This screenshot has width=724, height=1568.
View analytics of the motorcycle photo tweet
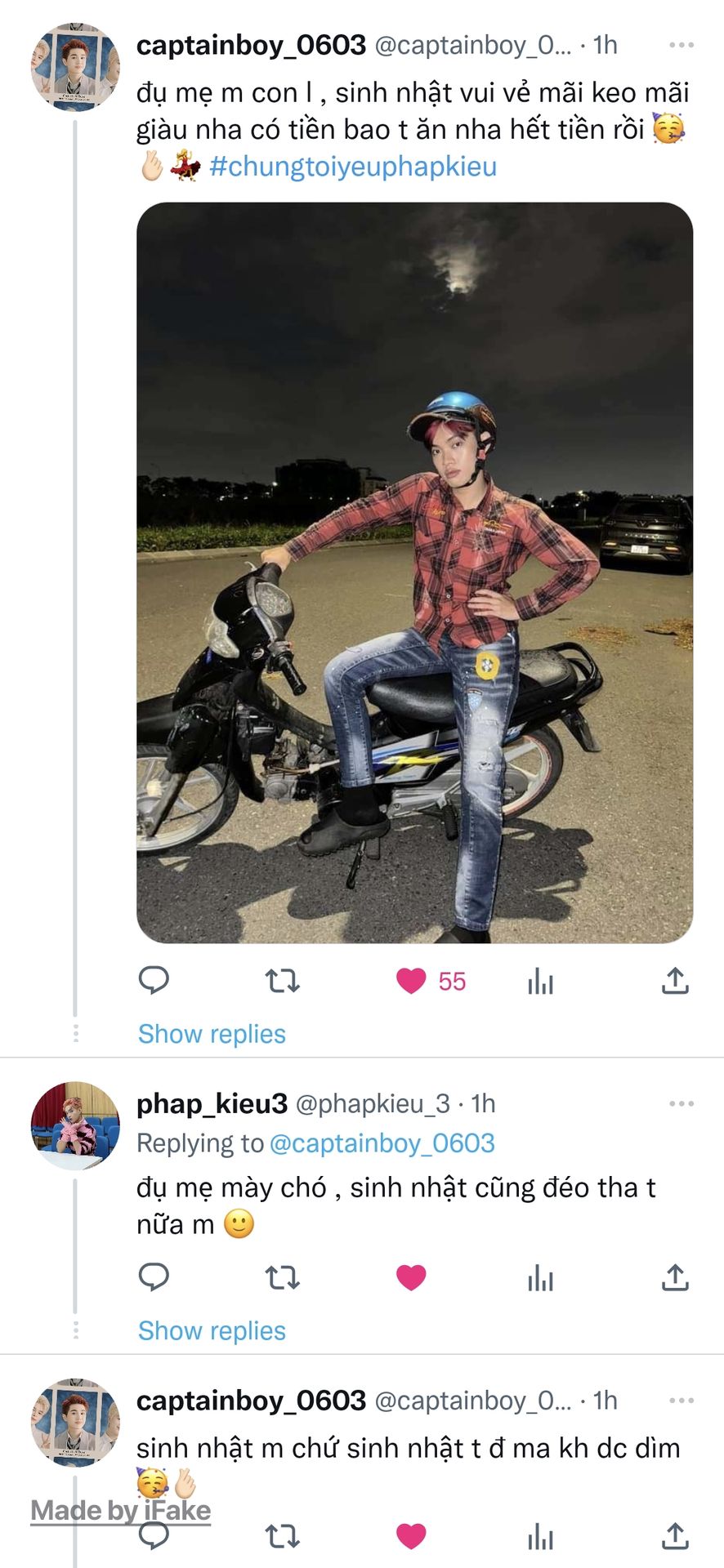tap(540, 981)
